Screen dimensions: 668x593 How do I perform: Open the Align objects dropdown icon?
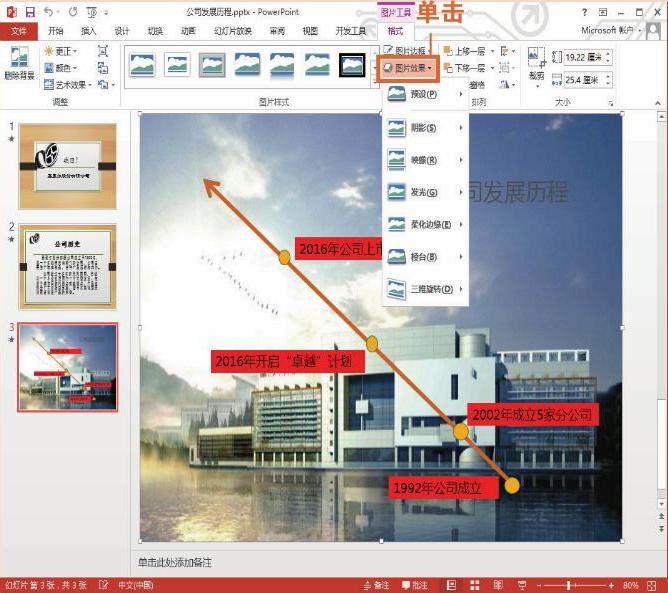click(x=507, y=52)
